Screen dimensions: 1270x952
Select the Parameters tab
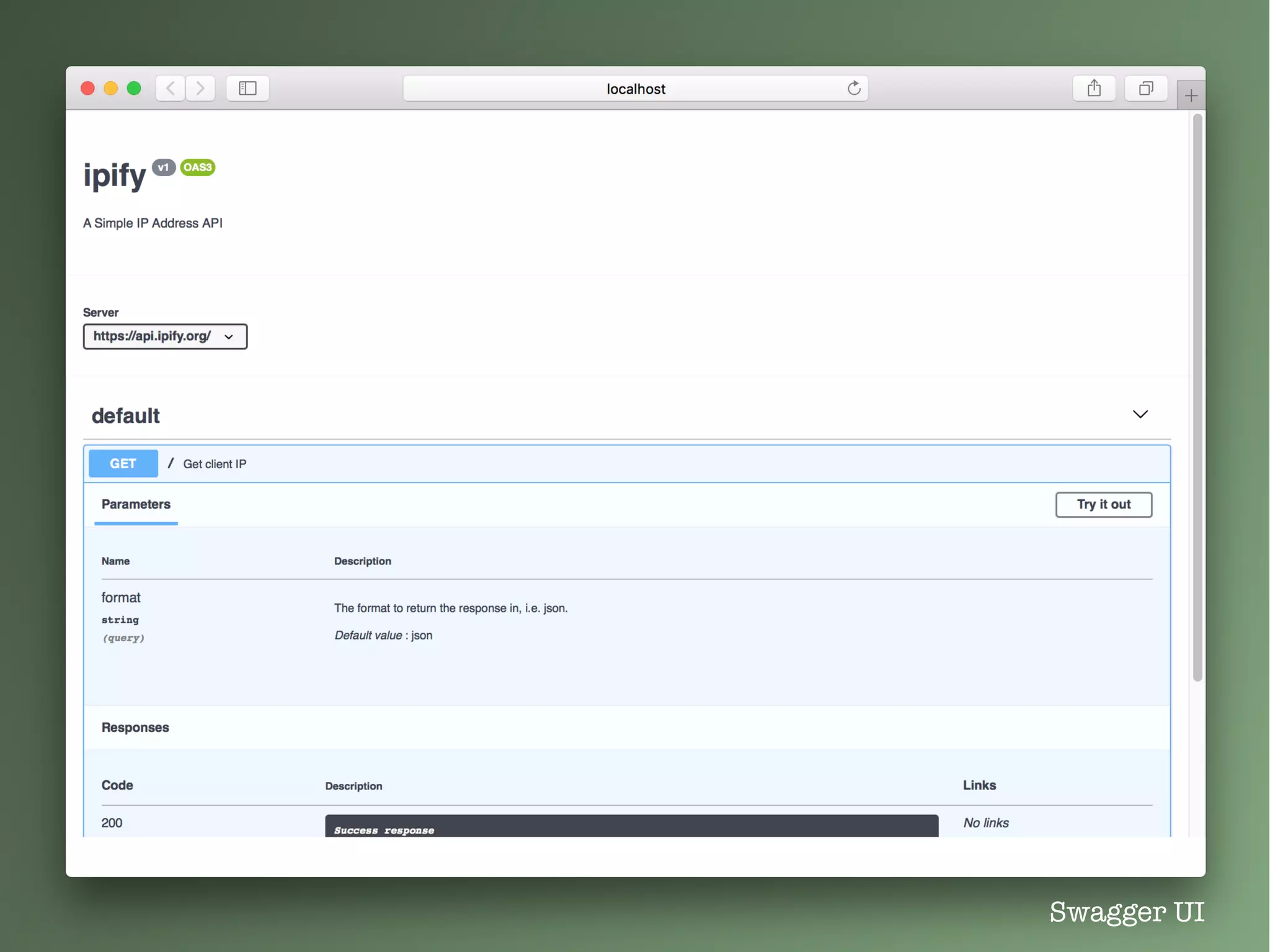[x=136, y=504]
